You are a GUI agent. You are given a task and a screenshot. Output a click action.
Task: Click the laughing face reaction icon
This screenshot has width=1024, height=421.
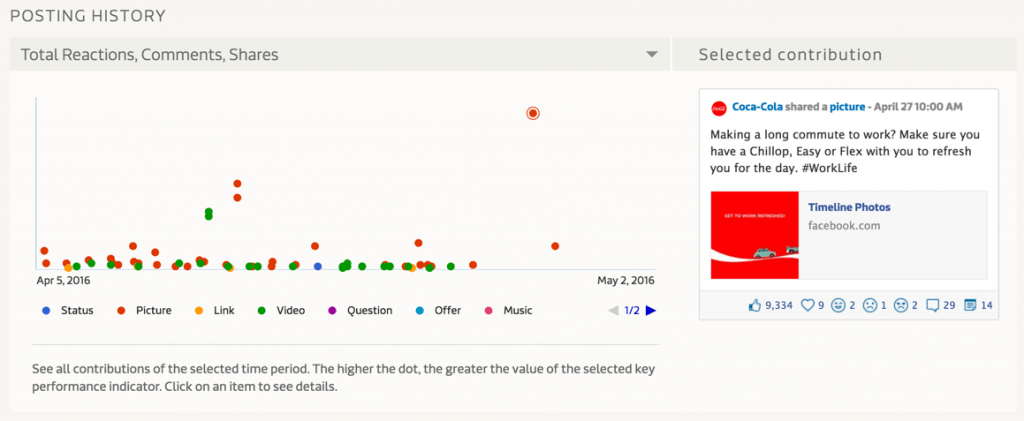pos(838,305)
